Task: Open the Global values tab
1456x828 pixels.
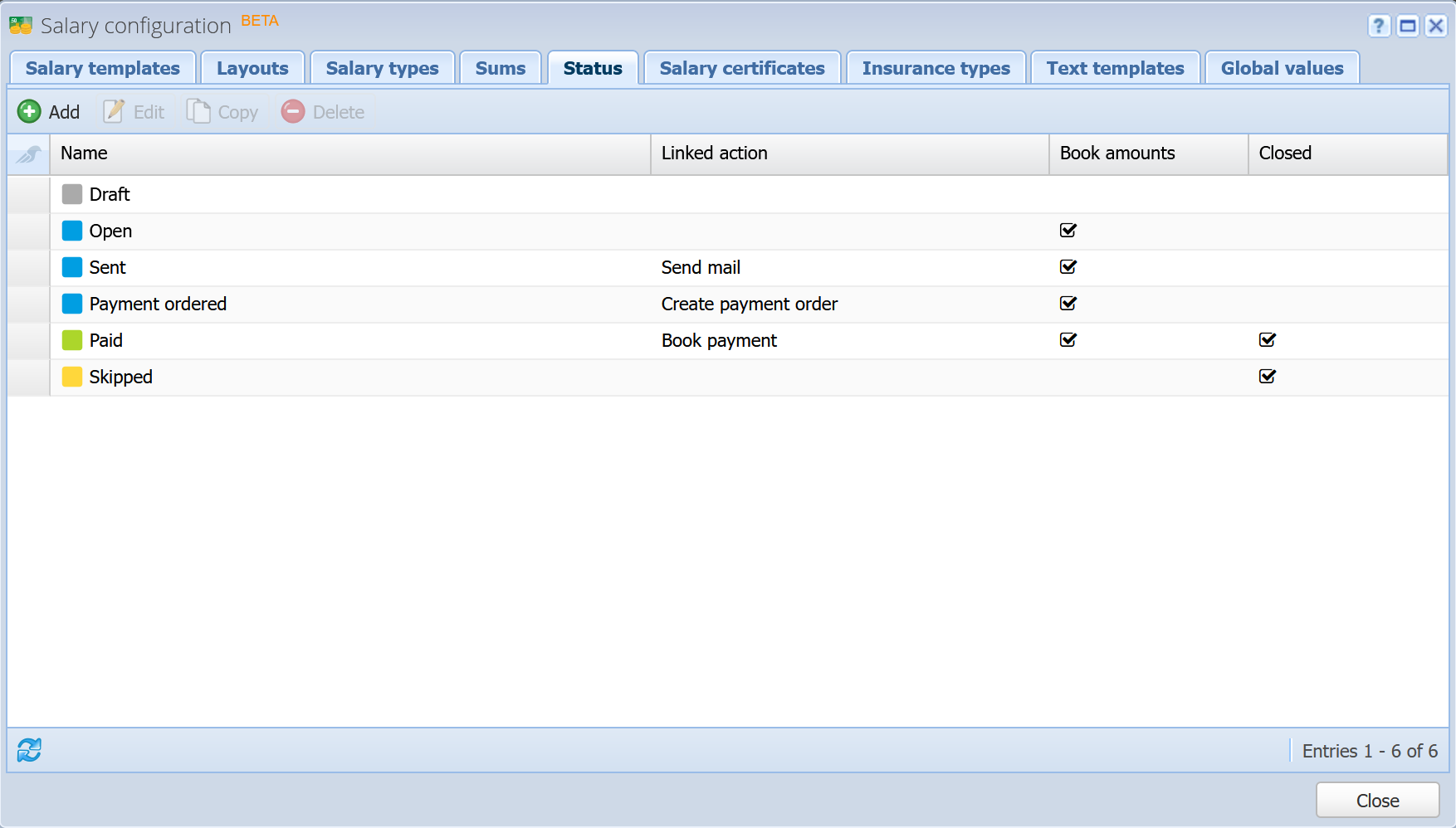Action: (x=1282, y=68)
